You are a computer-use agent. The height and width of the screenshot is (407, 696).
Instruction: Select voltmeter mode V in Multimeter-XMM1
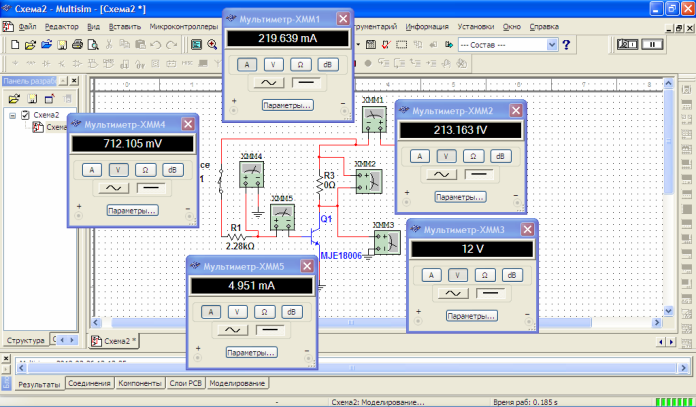point(273,64)
